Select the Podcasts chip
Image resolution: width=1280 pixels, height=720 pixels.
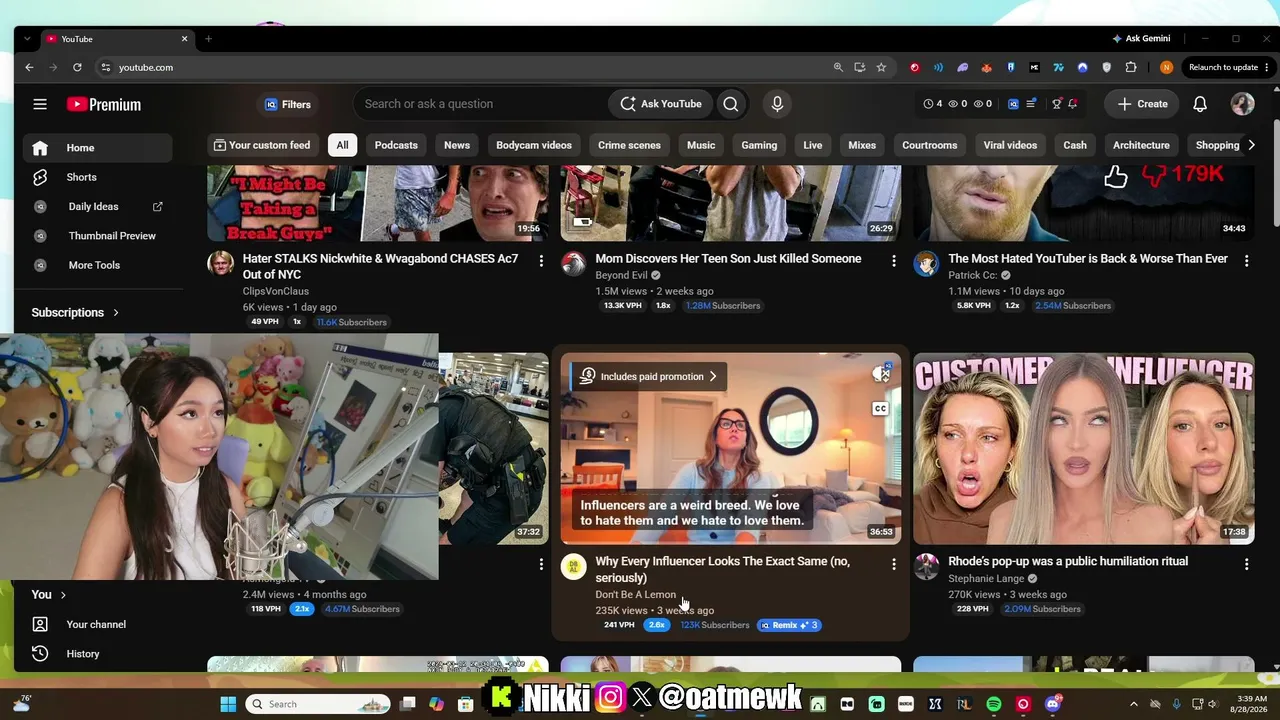pos(396,145)
